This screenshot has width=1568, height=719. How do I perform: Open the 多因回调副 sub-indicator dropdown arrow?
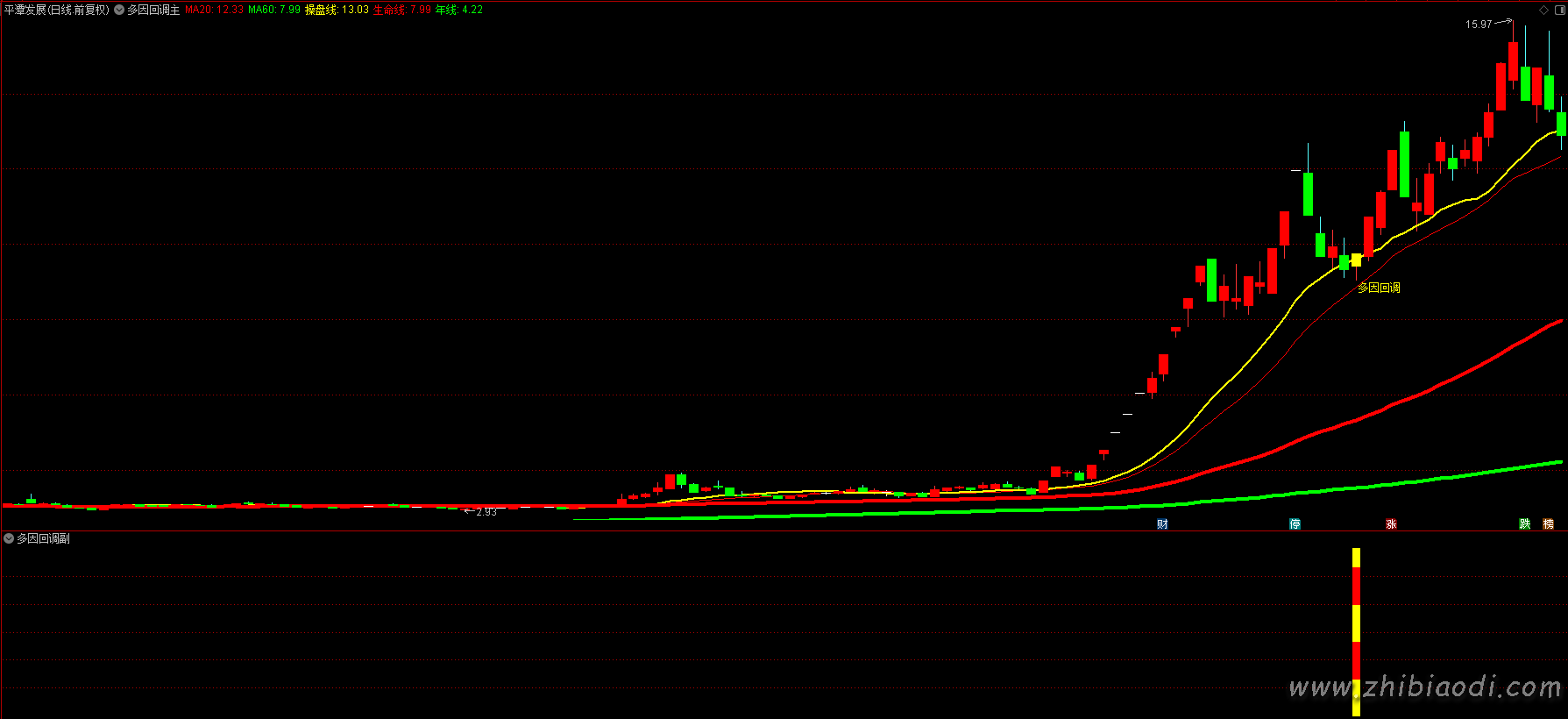9,538
